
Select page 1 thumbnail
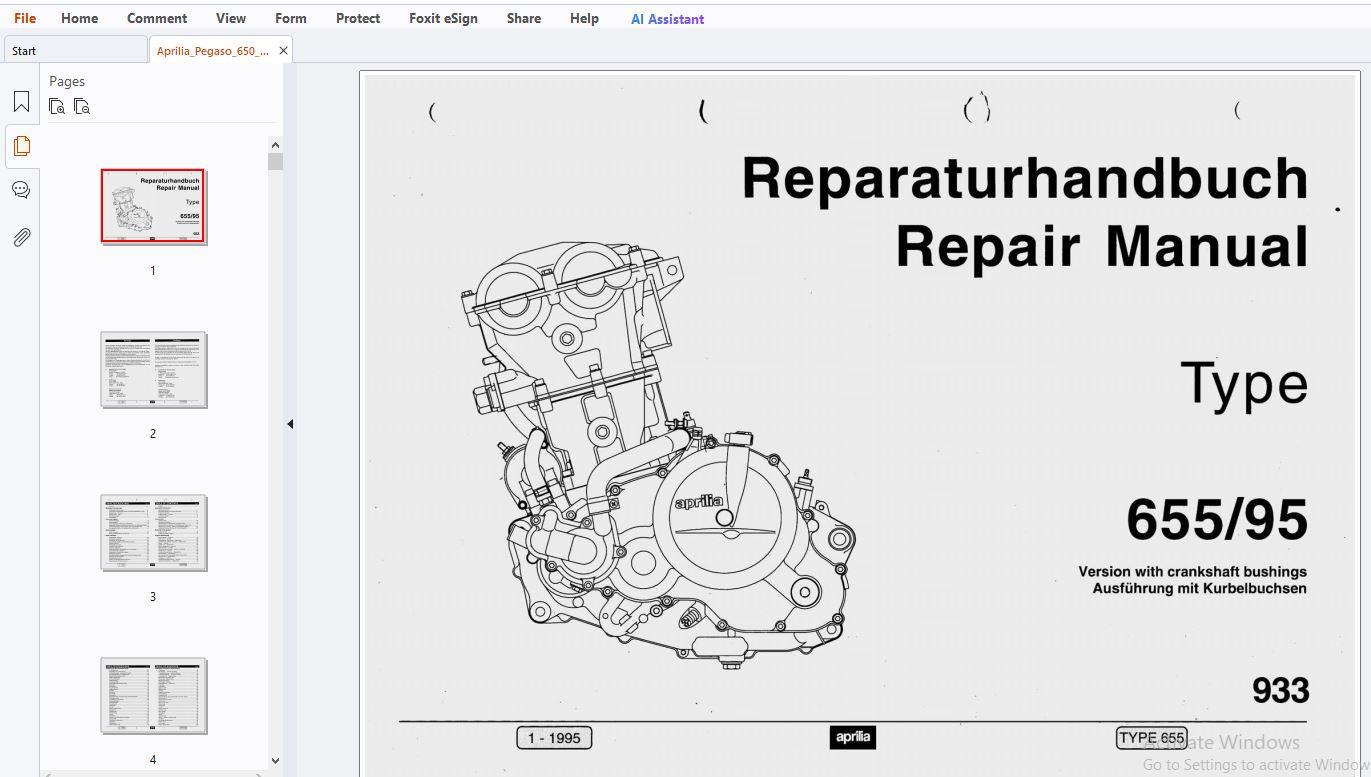tap(153, 206)
